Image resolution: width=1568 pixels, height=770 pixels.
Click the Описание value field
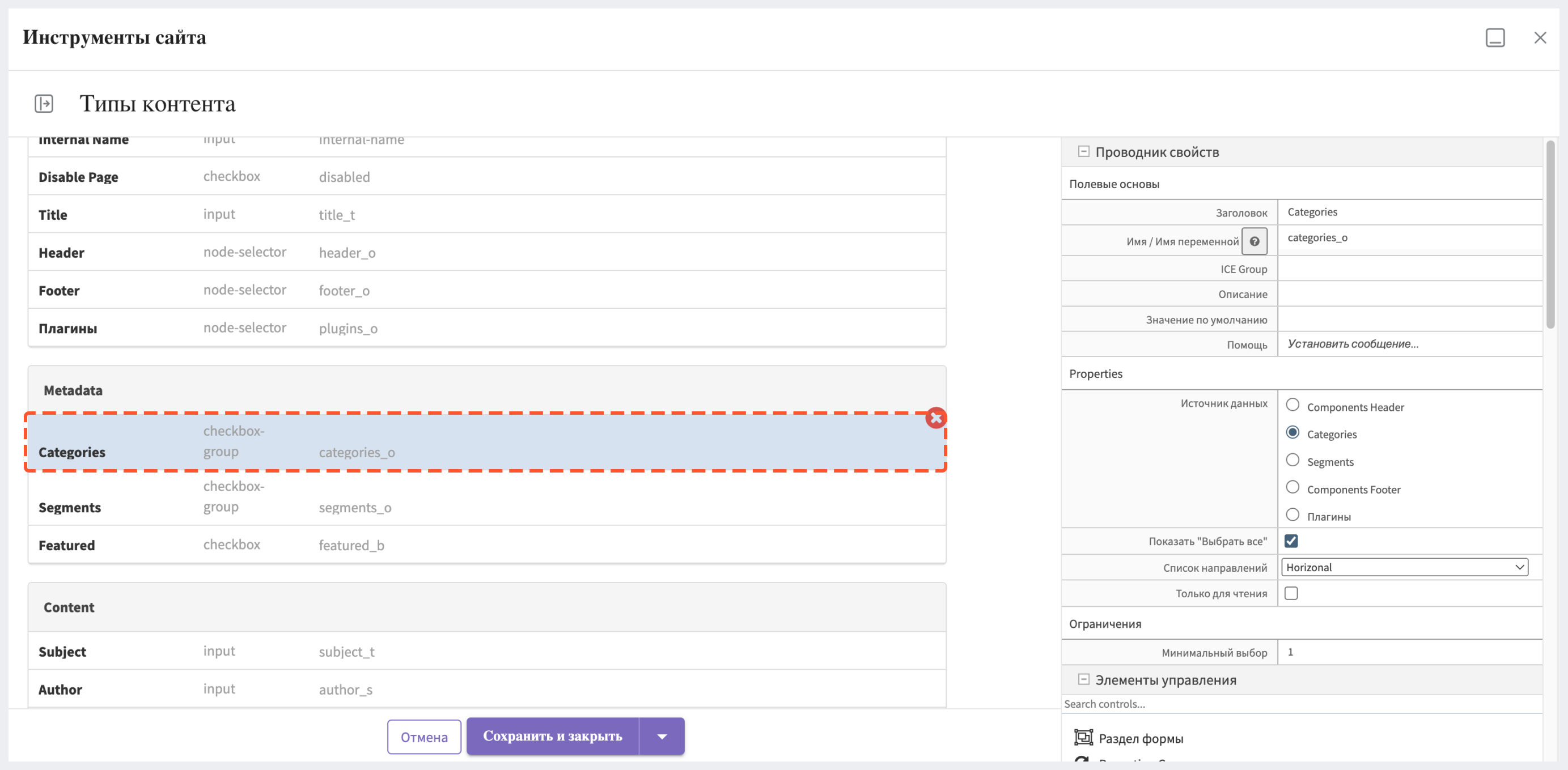[x=1409, y=293]
